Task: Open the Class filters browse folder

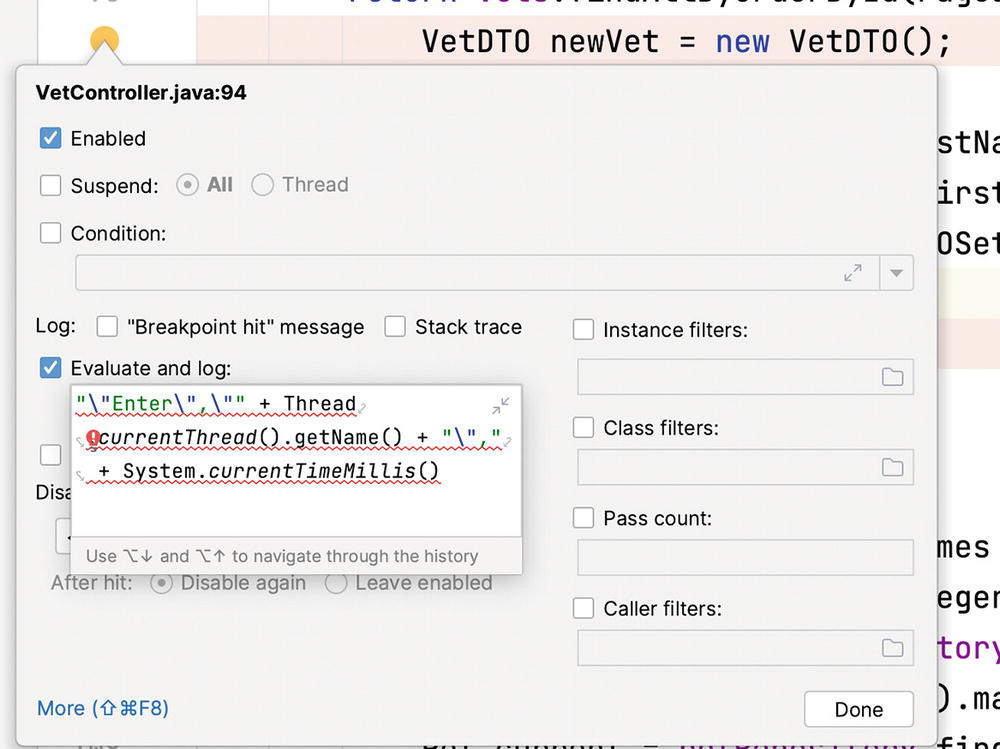Action: coord(892,467)
